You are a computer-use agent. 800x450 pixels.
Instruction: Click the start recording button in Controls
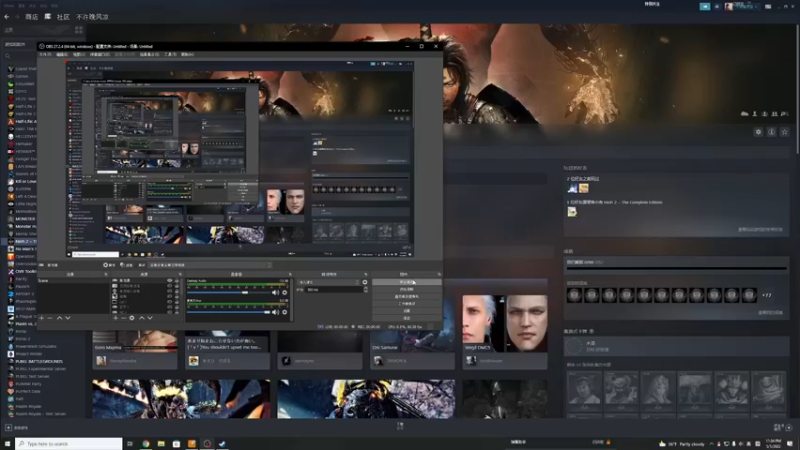(x=406, y=289)
